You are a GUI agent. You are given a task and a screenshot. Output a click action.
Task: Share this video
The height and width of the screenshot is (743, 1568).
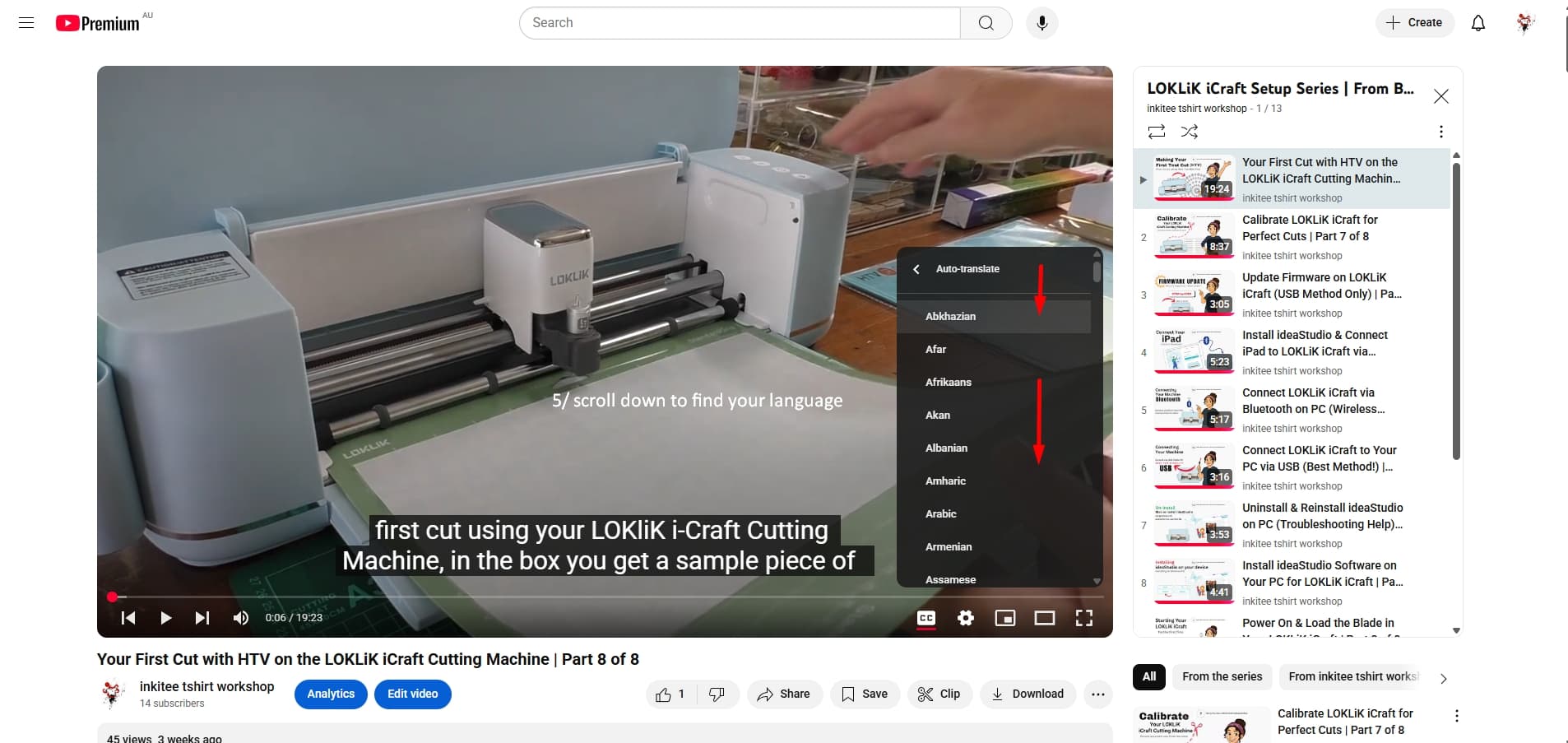(x=784, y=694)
